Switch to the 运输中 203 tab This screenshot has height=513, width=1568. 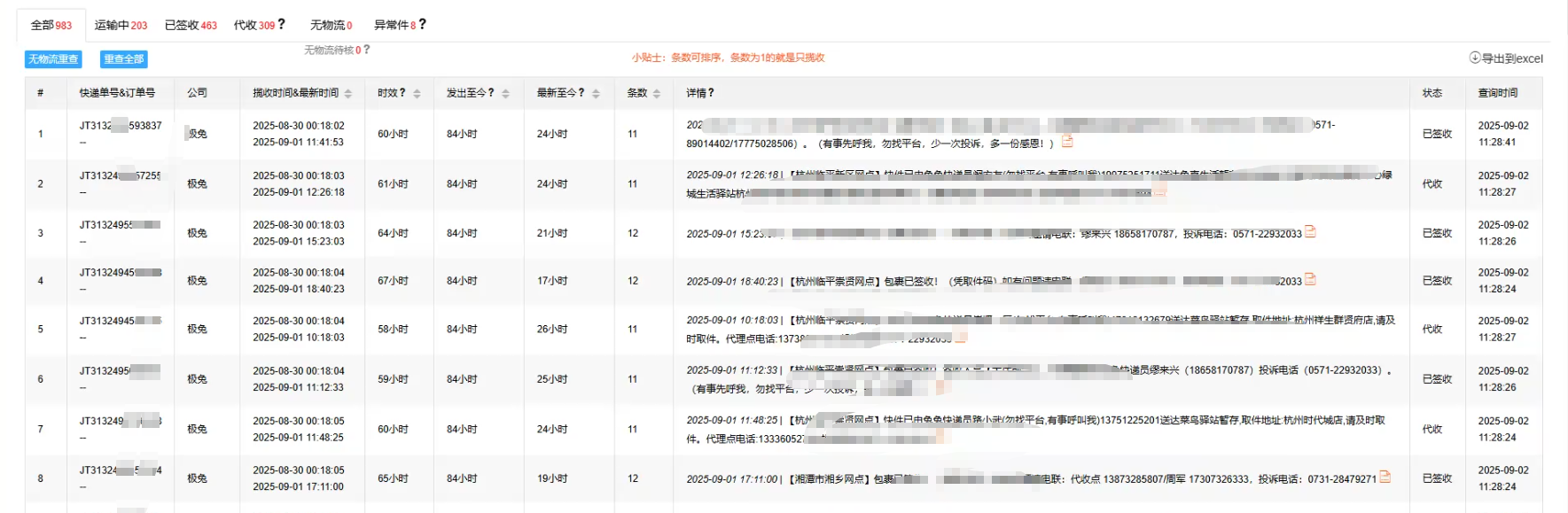[x=121, y=25]
